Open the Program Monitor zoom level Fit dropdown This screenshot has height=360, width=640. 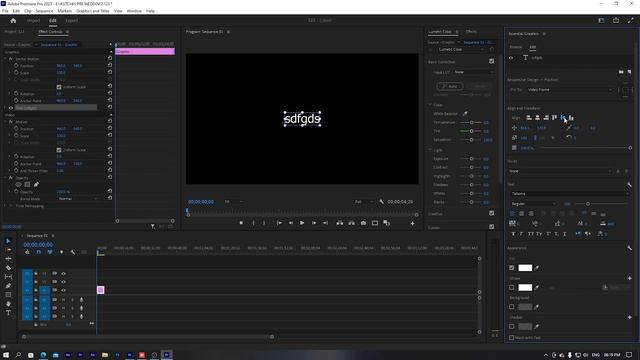click(x=234, y=202)
